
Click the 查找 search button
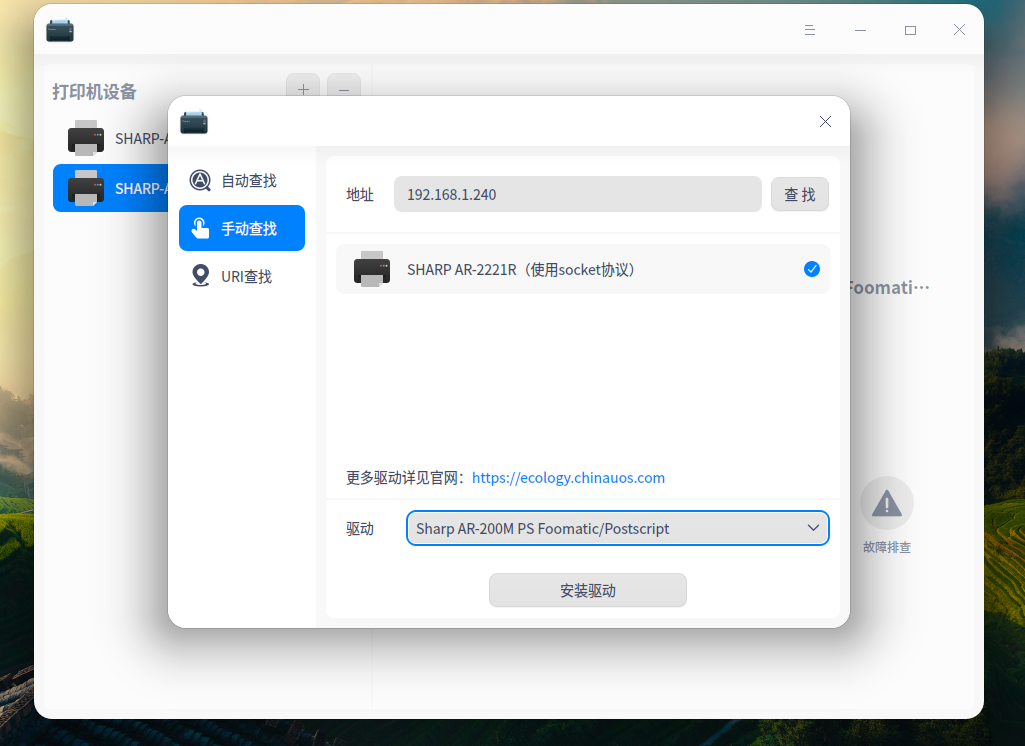(x=799, y=194)
